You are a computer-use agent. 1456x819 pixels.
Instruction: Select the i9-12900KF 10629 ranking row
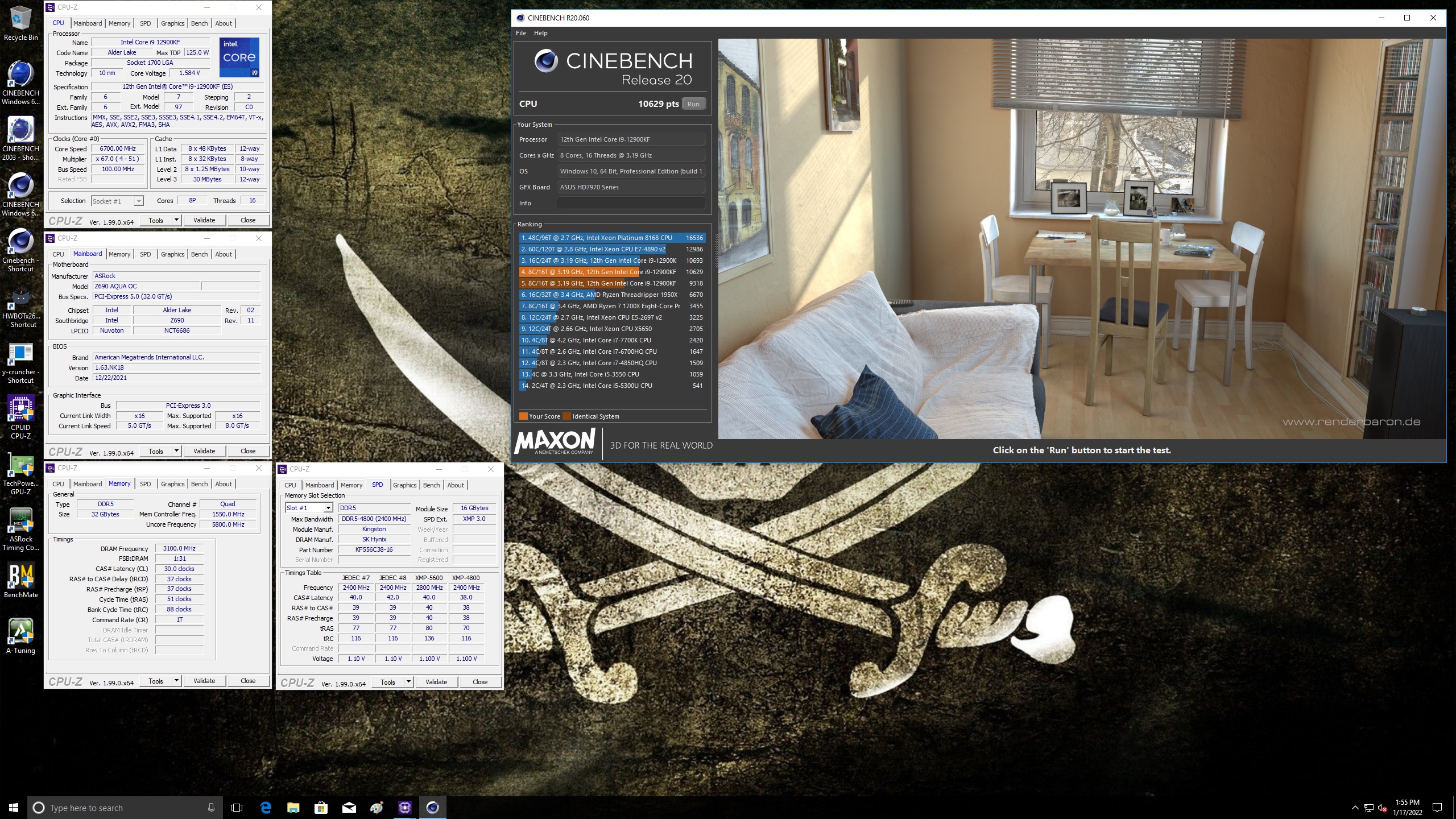(612, 272)
